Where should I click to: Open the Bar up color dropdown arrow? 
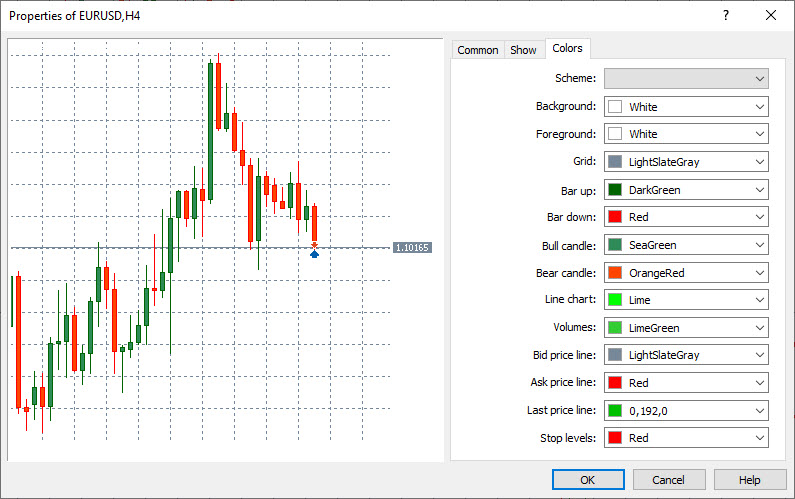pos(760,190)
